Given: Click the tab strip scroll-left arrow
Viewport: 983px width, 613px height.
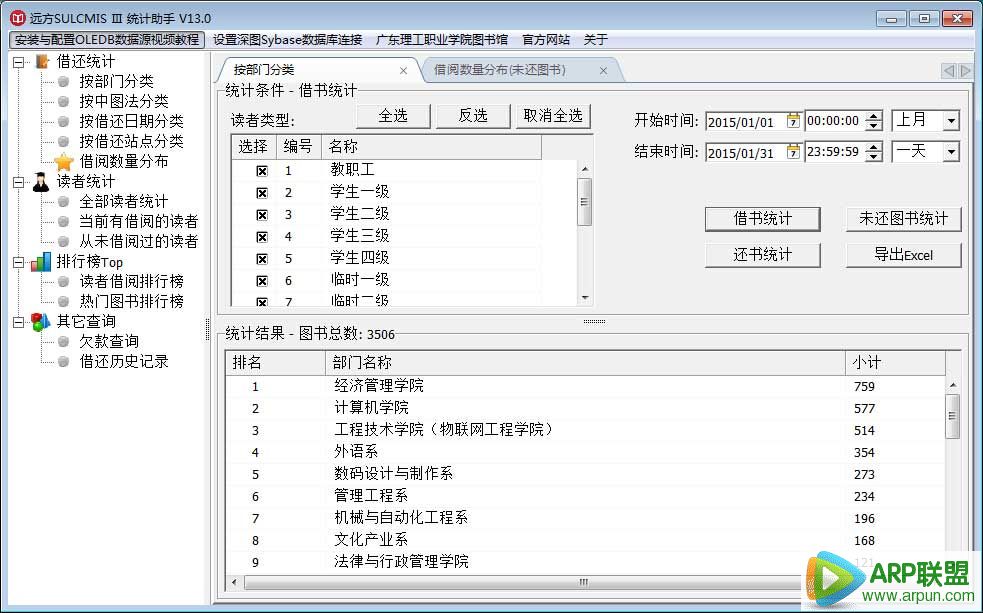Looking at the screenshot, I should (949, 71).
